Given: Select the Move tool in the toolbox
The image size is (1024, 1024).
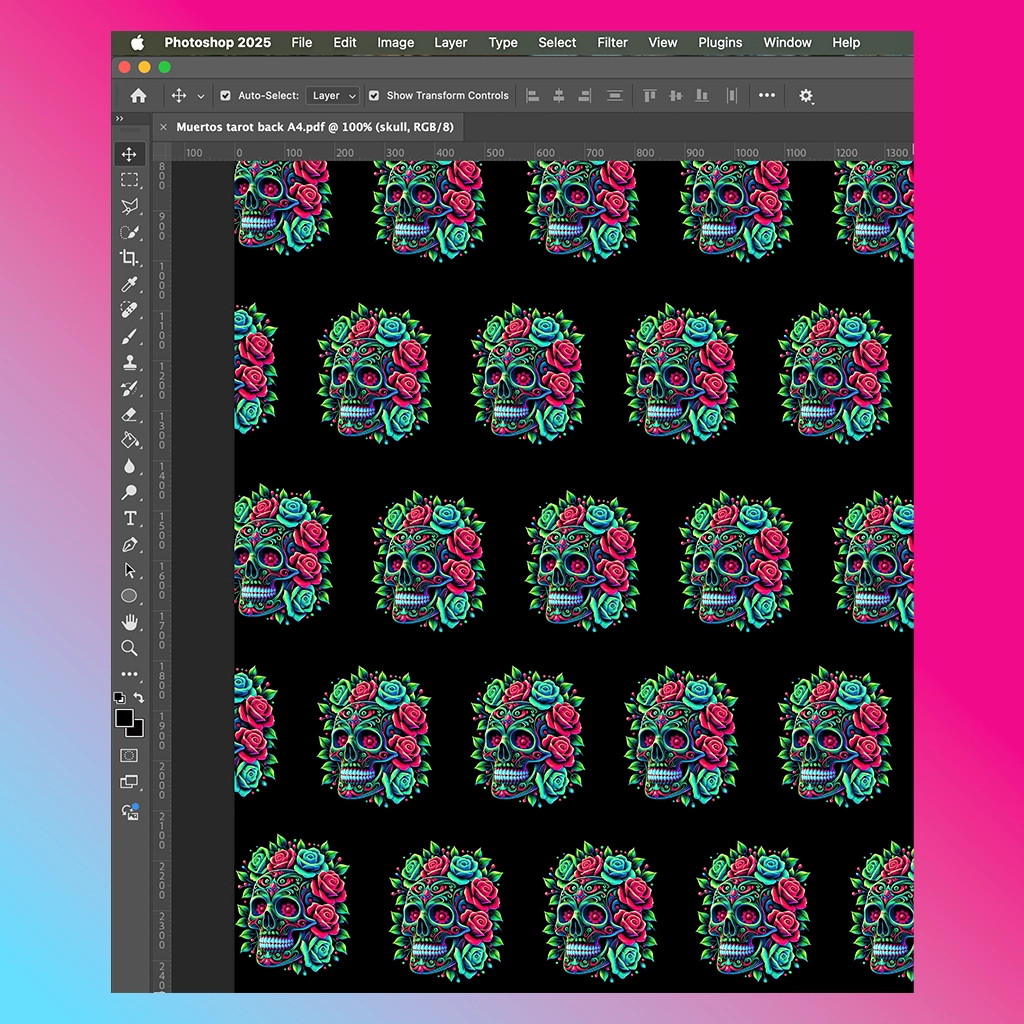Looking at the screenshot, I should 129,154.
